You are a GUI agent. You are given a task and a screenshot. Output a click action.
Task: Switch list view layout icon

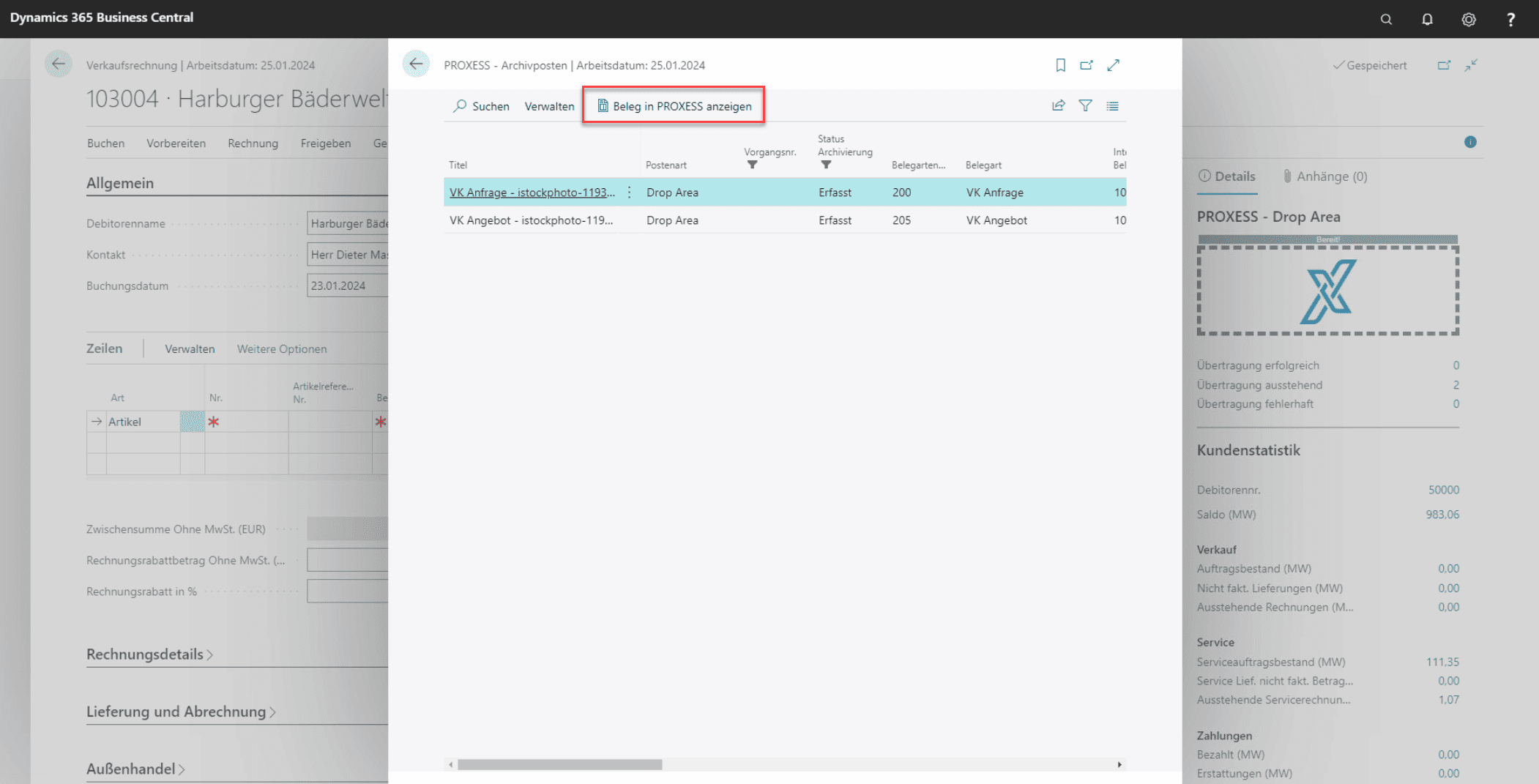pyautogui.click(x=1112, y=105)
